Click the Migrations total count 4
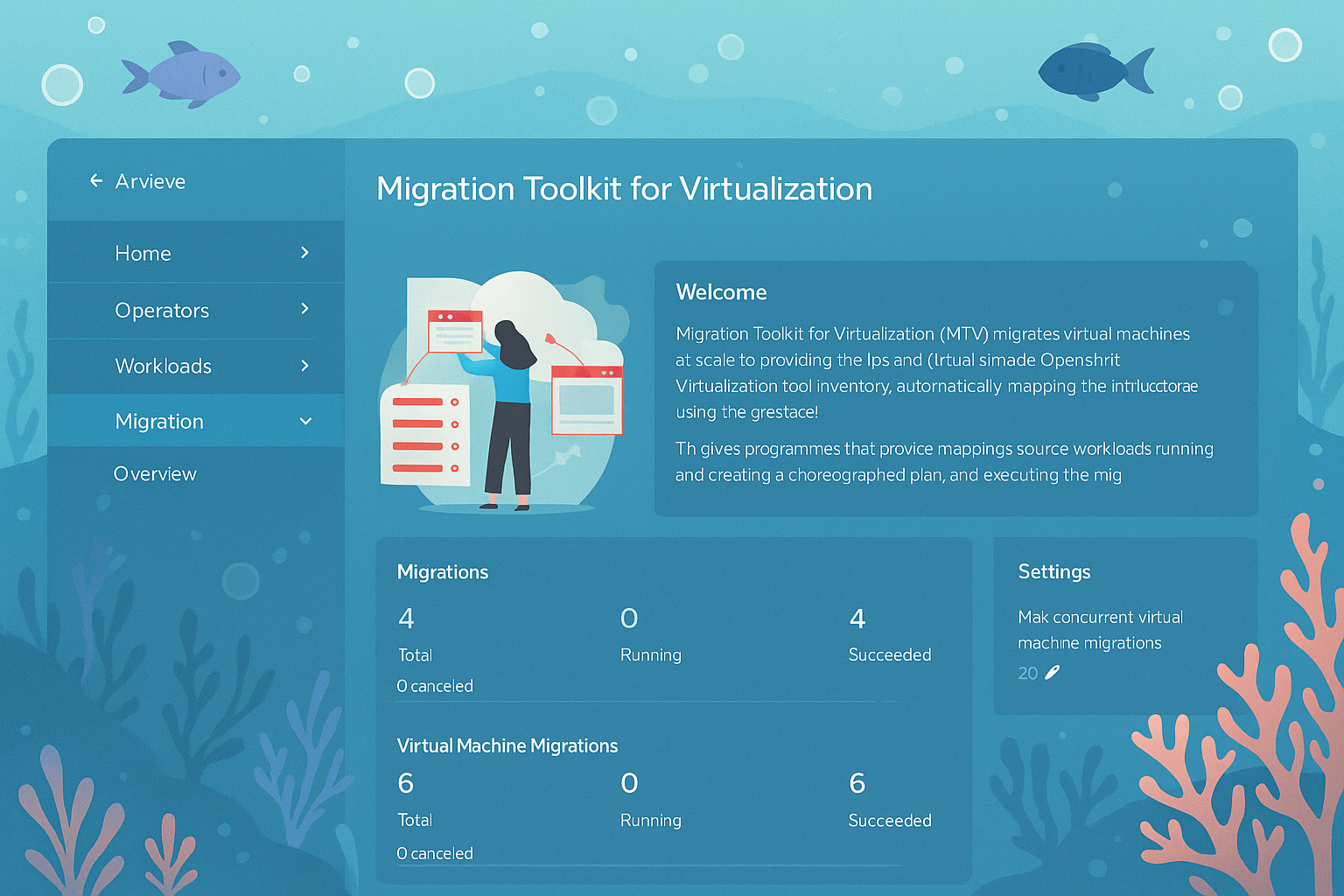The height and width of the screenshot is (896, 1344). click(406, 619)
